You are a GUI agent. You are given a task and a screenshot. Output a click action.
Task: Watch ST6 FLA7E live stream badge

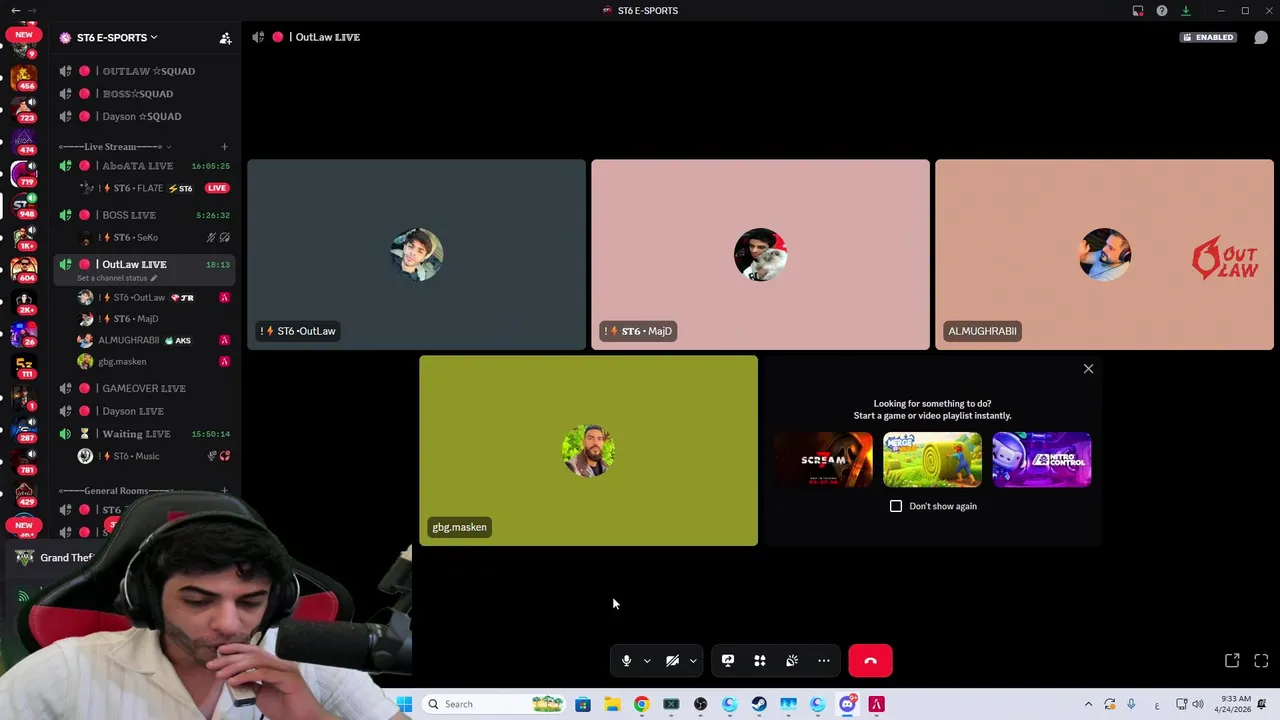pyautogui.click(x=217, y=188)
